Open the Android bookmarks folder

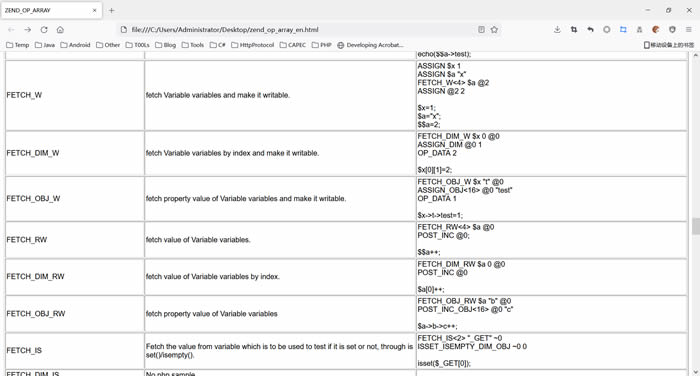click(x=75, y=45)
